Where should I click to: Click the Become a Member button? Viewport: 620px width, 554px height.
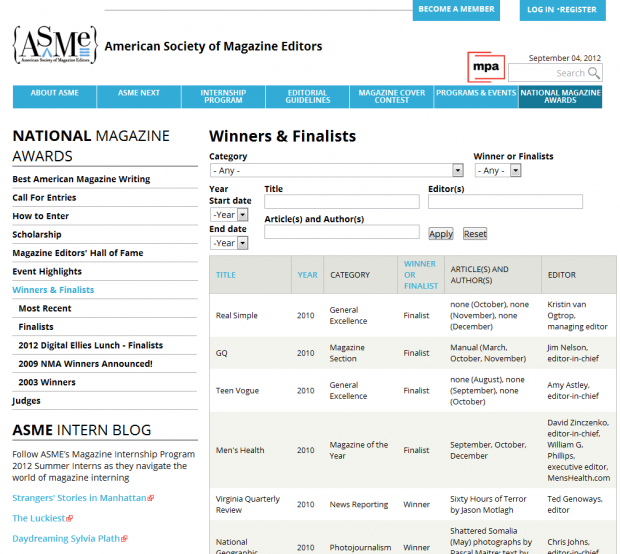pos(456,9)
